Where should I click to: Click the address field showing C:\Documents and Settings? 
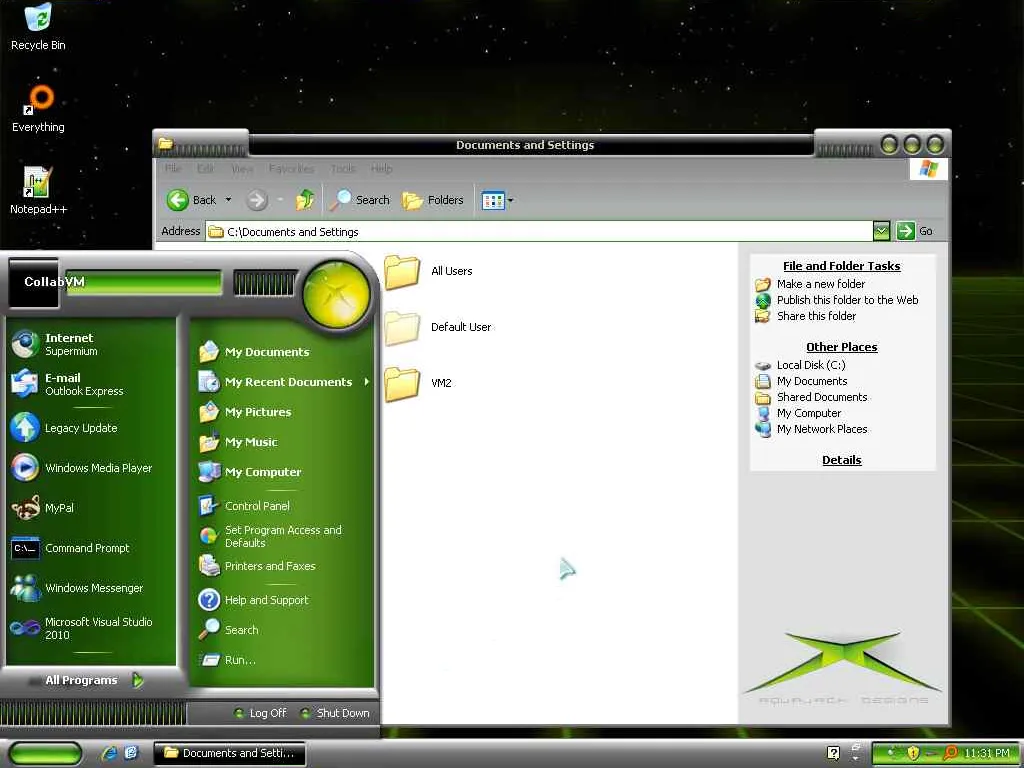click(539, 232)
